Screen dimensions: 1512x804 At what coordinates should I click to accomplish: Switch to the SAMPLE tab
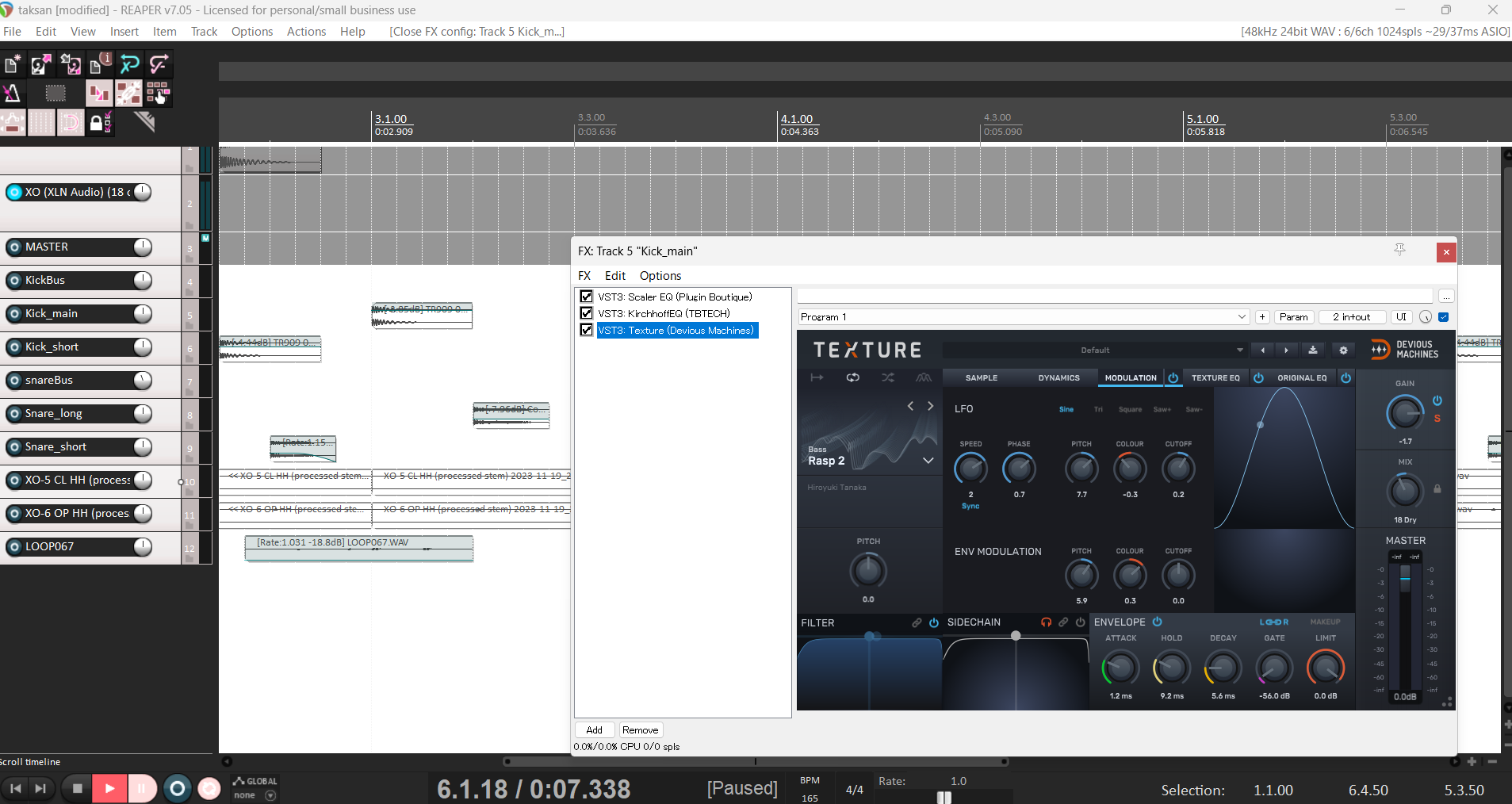tap(982, 378)
